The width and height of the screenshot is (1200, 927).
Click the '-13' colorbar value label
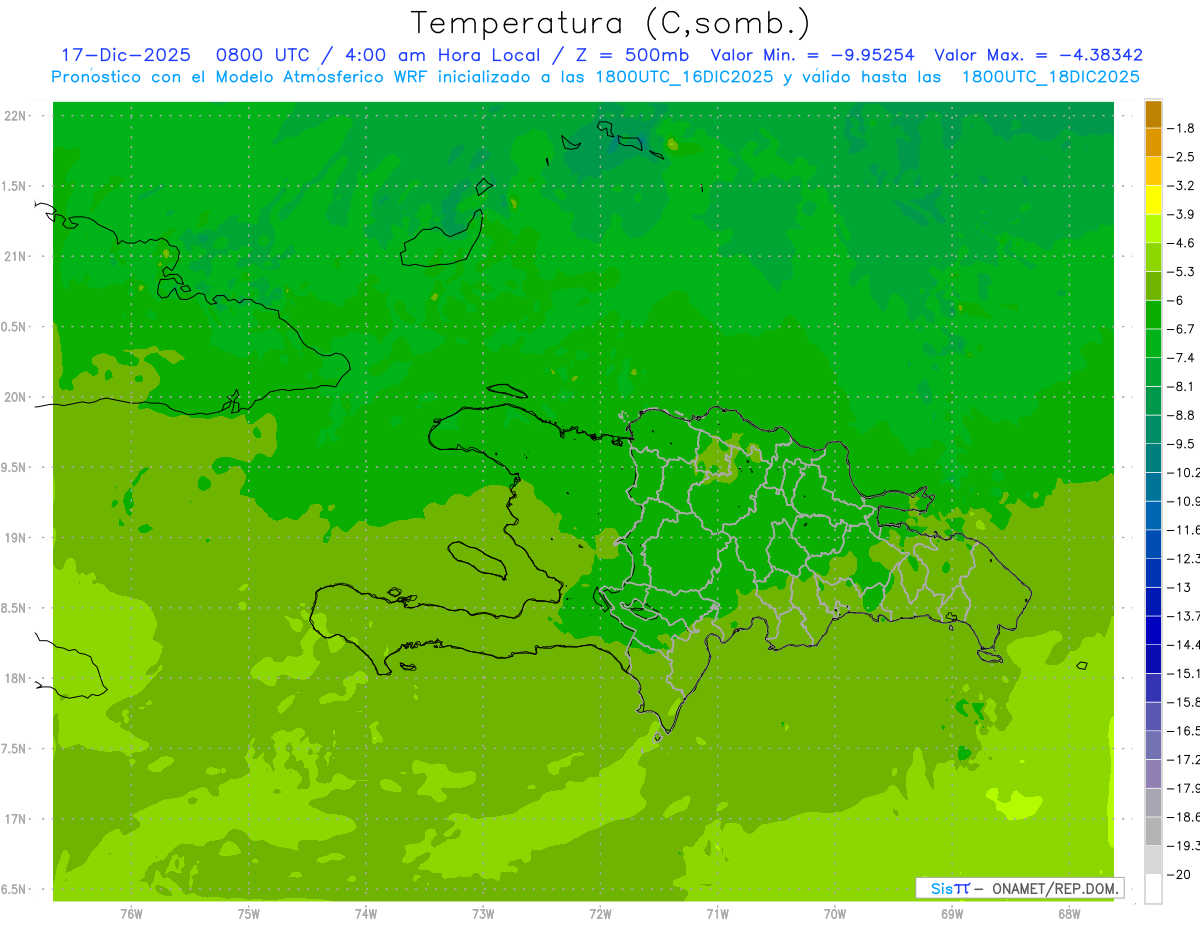(1180, 587)
